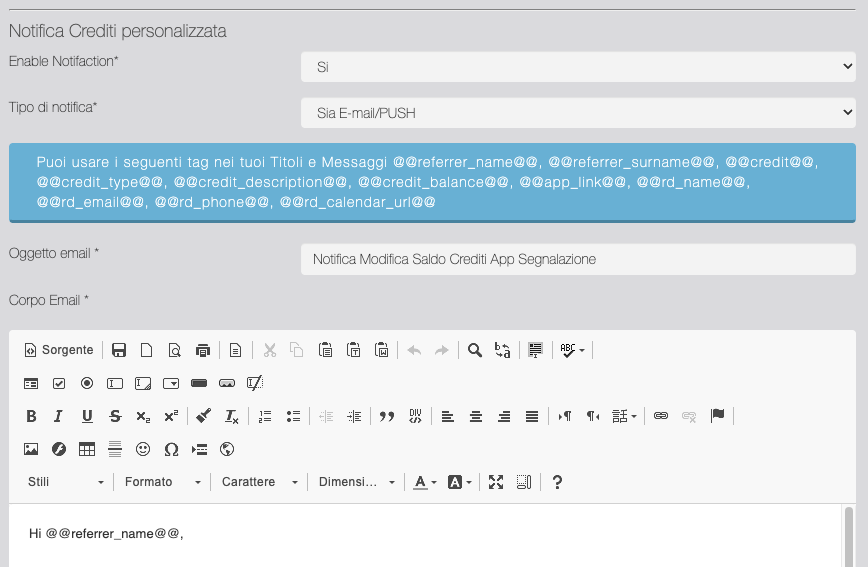Click the Sorgente source view button
Image resolution: width=868 pixels, height=567 pixels.
pyautogui.click(x=59, y=350)
